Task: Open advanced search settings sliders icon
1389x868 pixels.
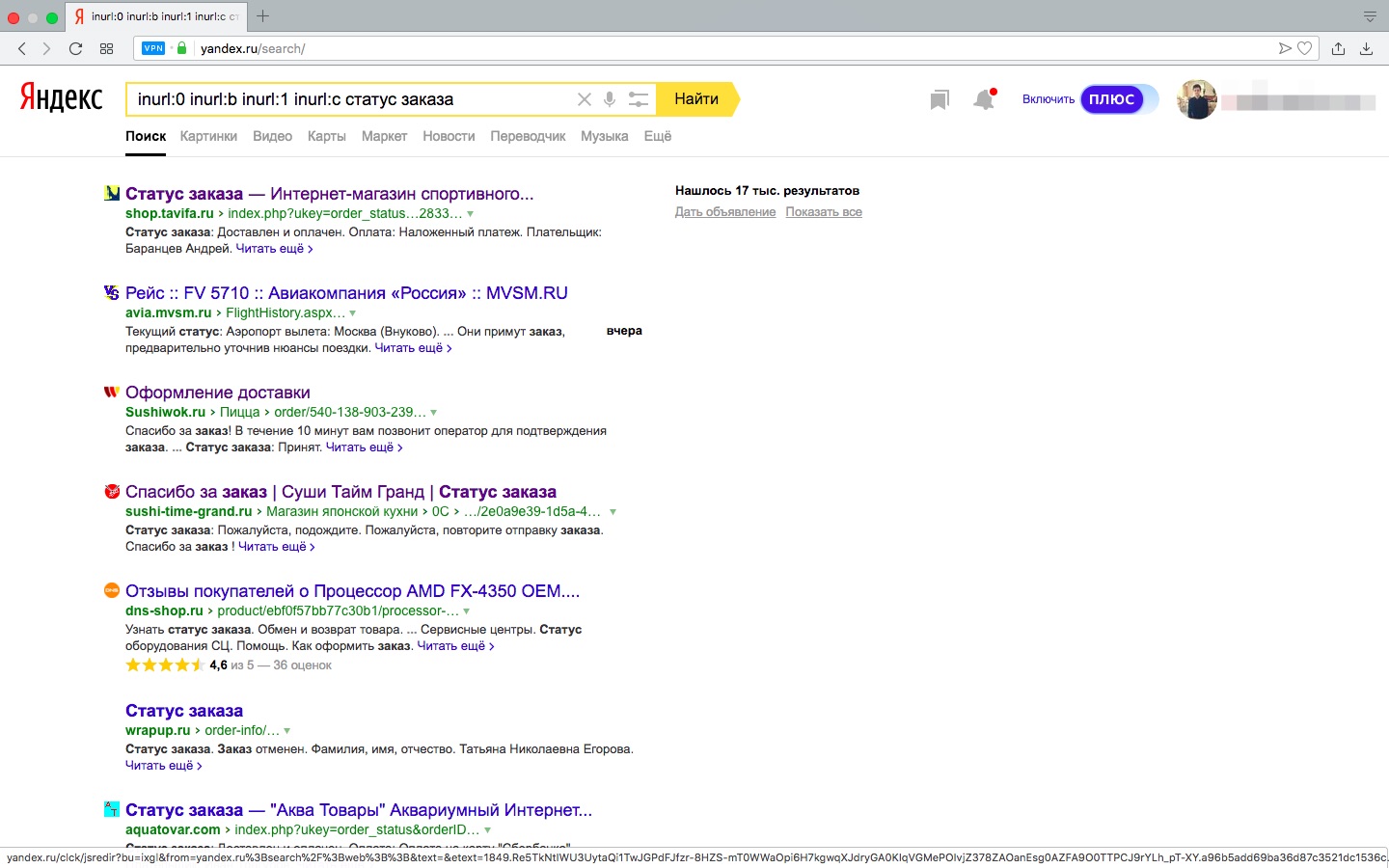Action: 638,99
